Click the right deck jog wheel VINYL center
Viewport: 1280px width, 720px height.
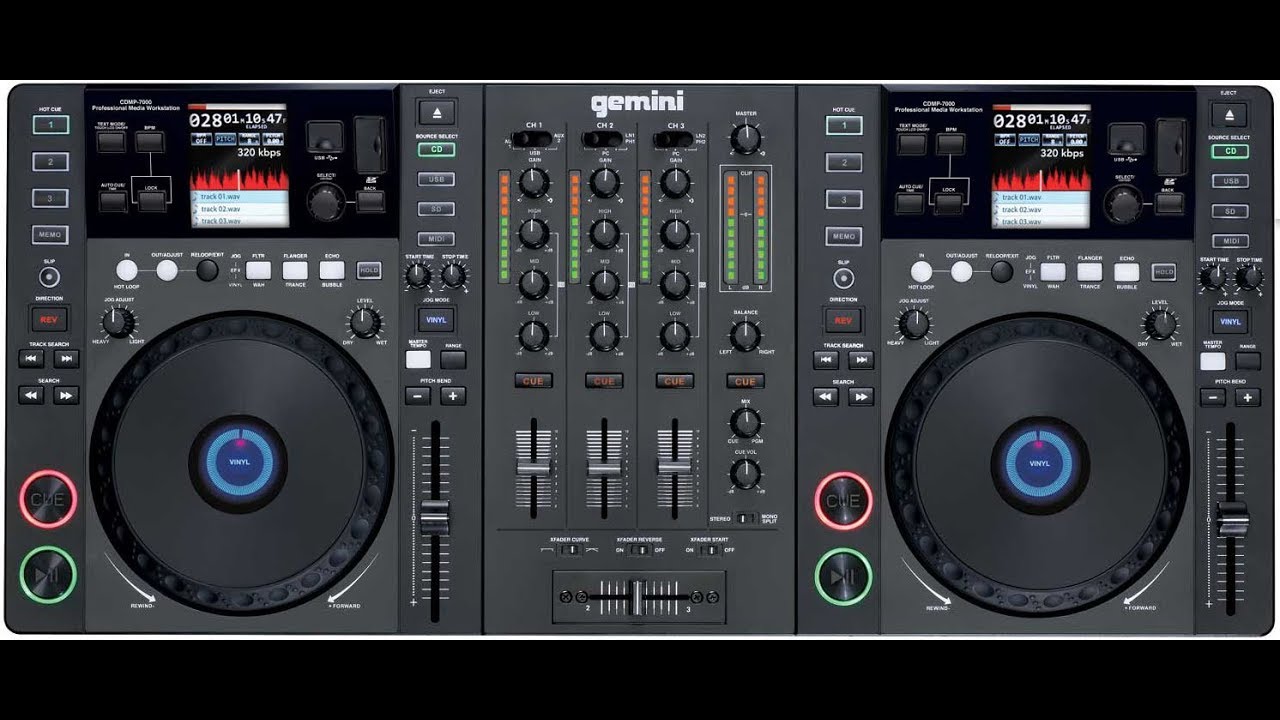[1039, 464]
